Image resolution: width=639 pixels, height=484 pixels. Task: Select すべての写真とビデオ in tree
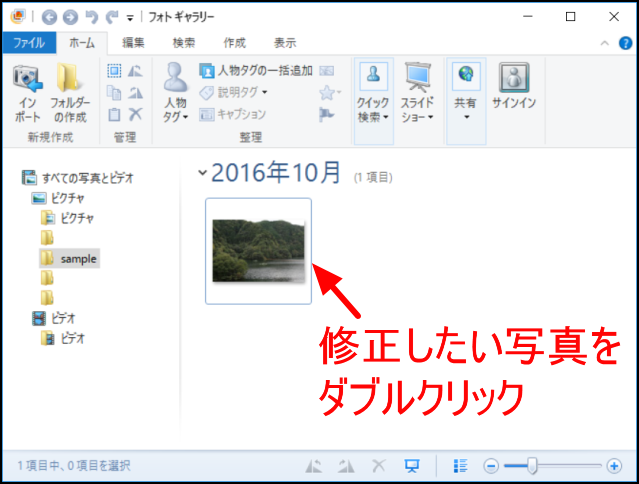click(x=78, y=178)
